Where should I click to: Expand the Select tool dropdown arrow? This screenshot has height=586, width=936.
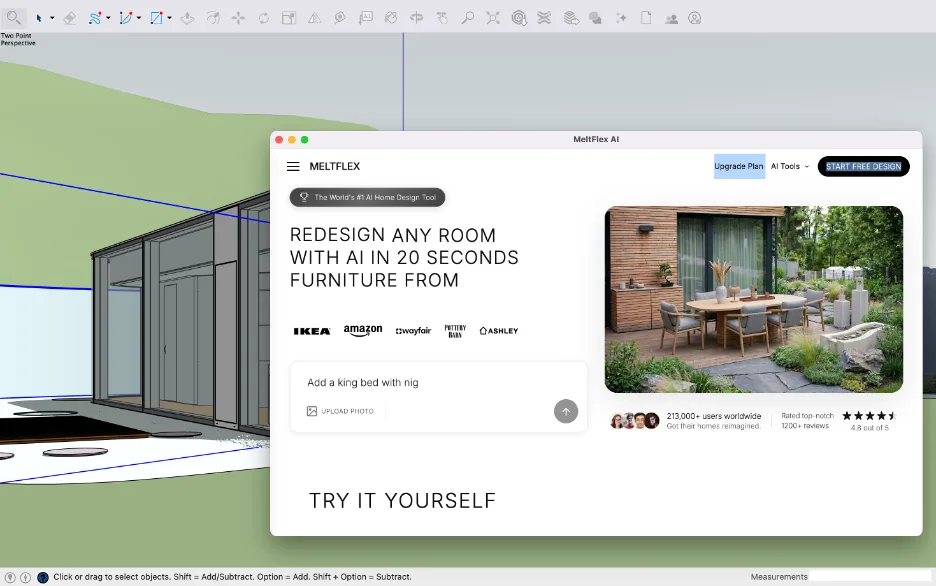[x=52, y=18]
